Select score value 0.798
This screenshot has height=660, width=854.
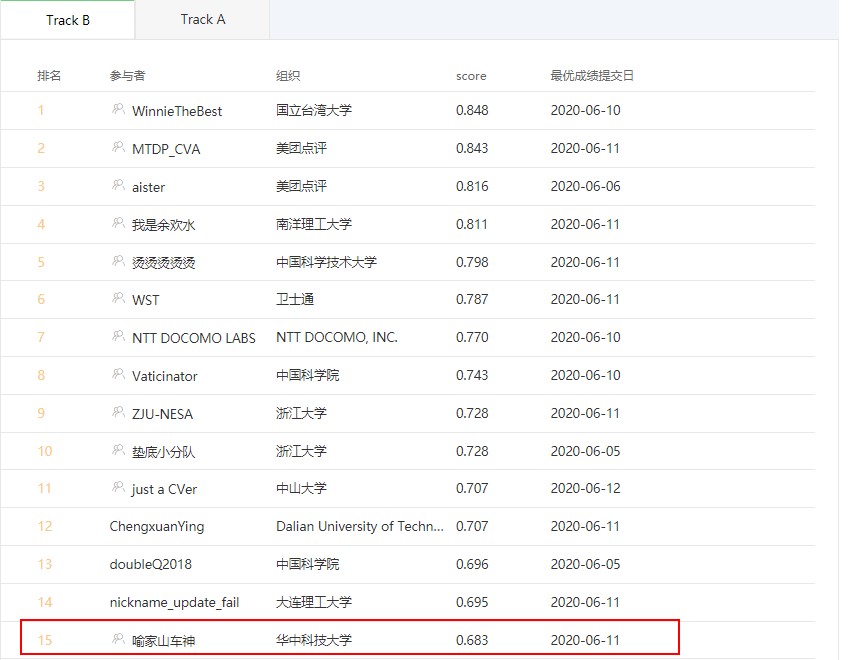[472, 262]
